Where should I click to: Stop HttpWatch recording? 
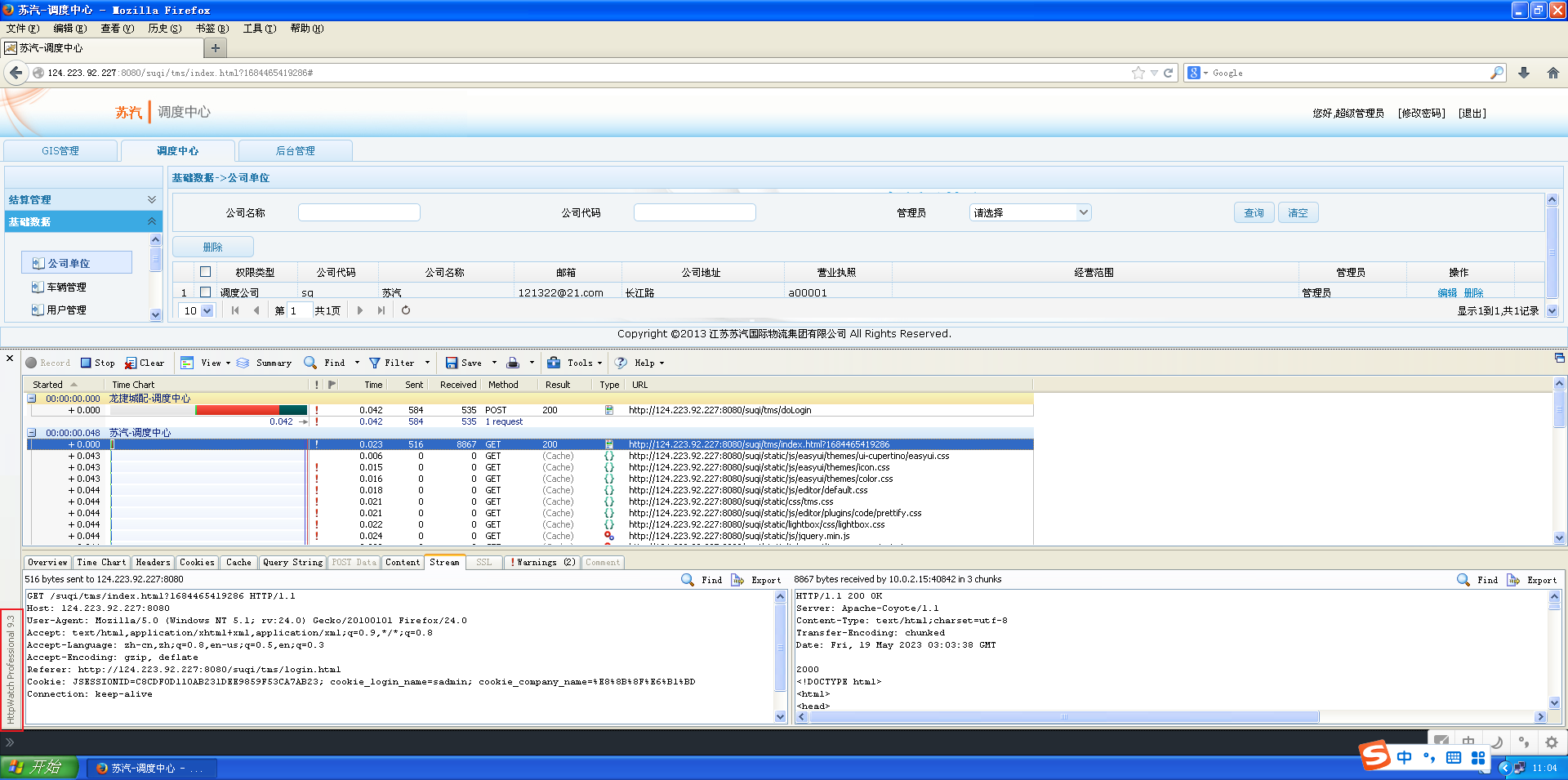point(97,363)
